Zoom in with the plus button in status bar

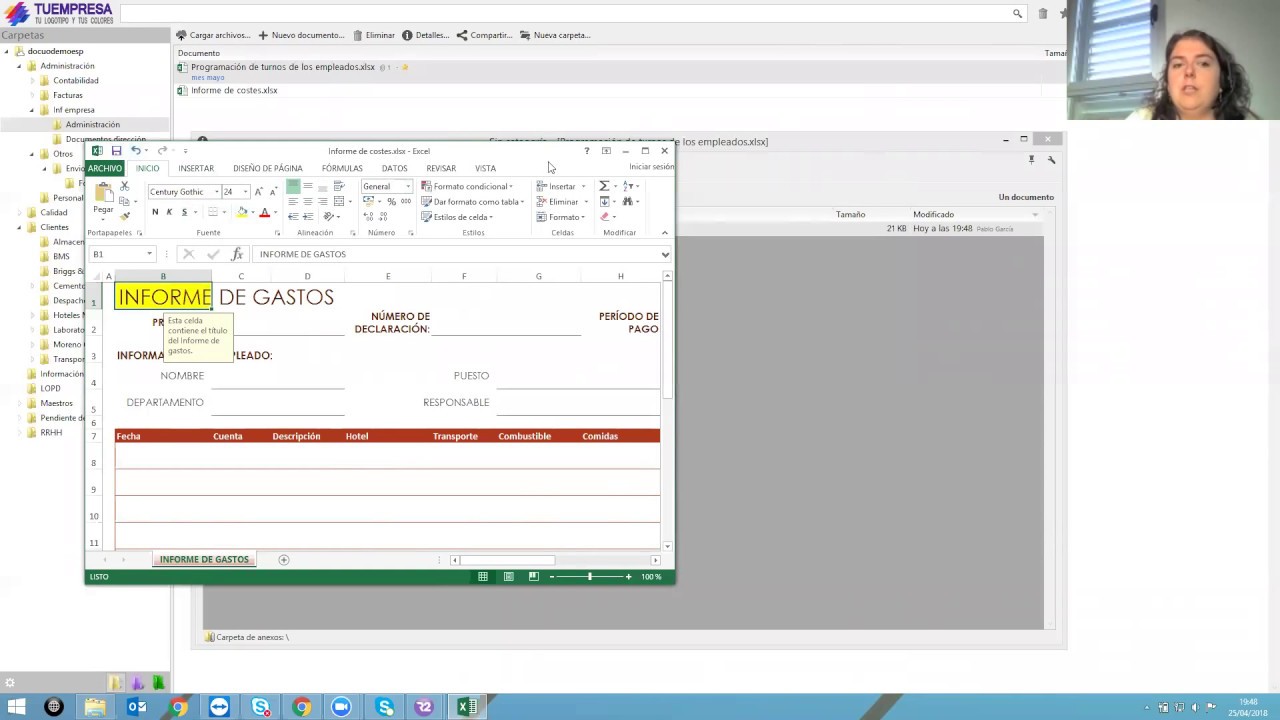pyautogui.click(x=628, y=576)
